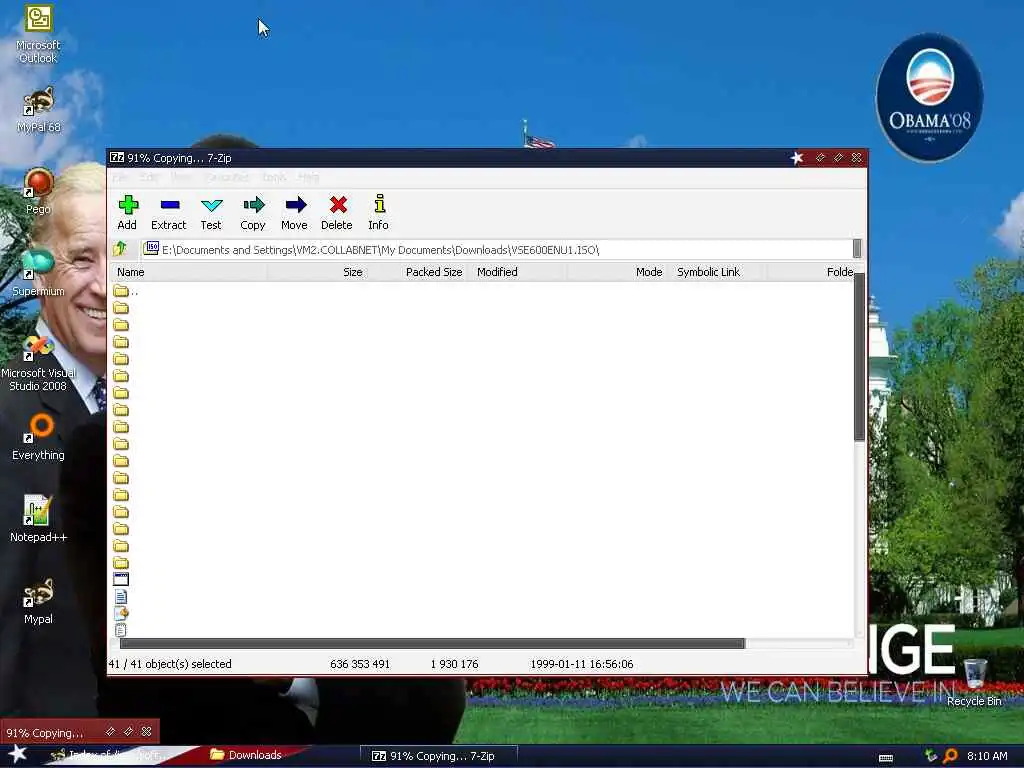Open the faded Favorites menu
This screenshot has width=1024, height=768.
click(x=227, y=177)
